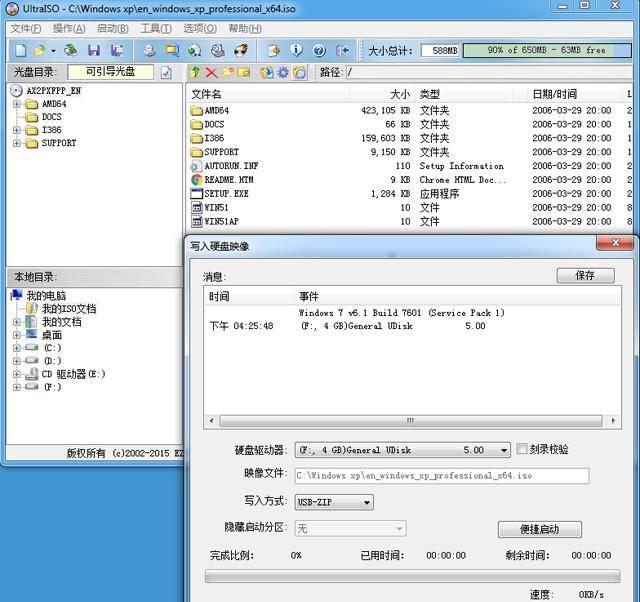
Task: Click the Exit door icon
Action: coord(342,51)
